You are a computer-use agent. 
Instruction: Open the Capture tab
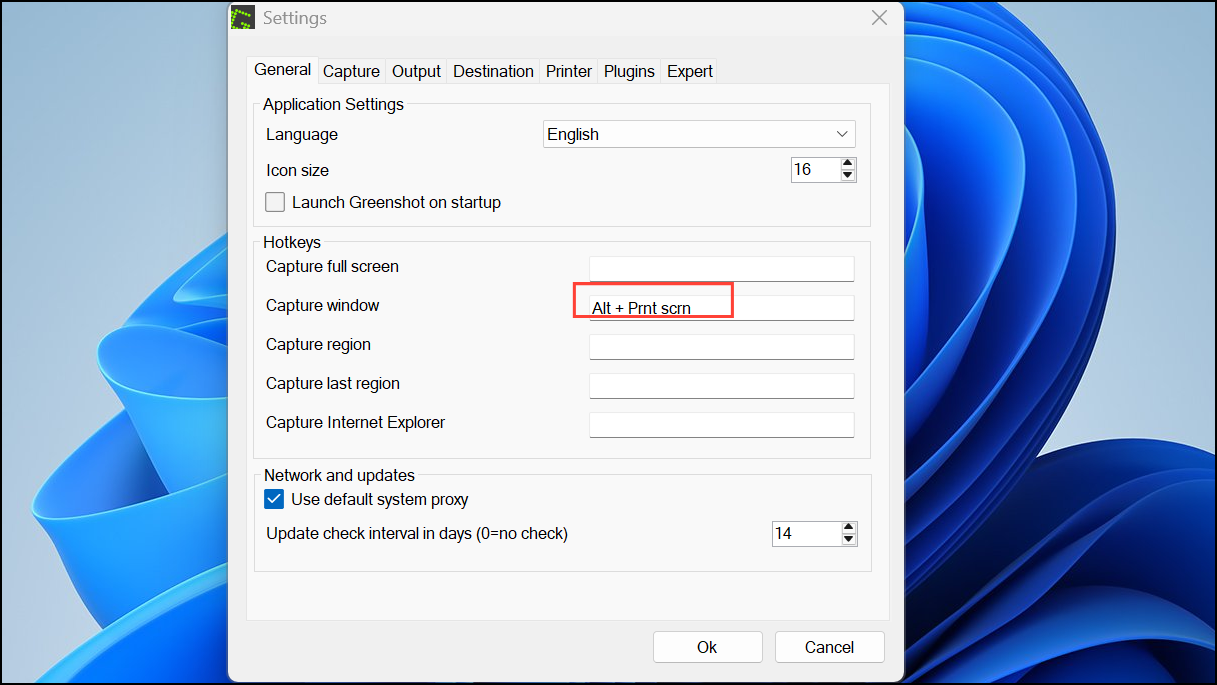[351, 71]
